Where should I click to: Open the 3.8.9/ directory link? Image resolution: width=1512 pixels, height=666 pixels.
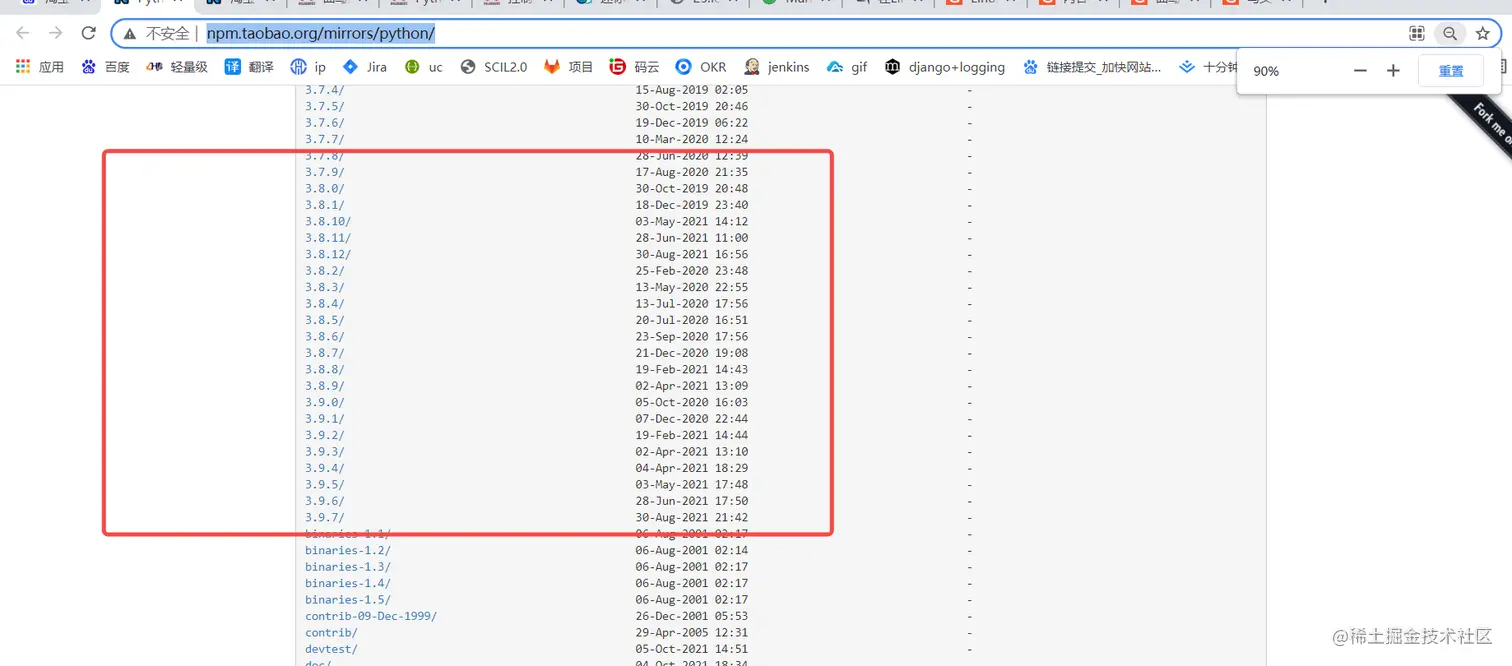324,386
